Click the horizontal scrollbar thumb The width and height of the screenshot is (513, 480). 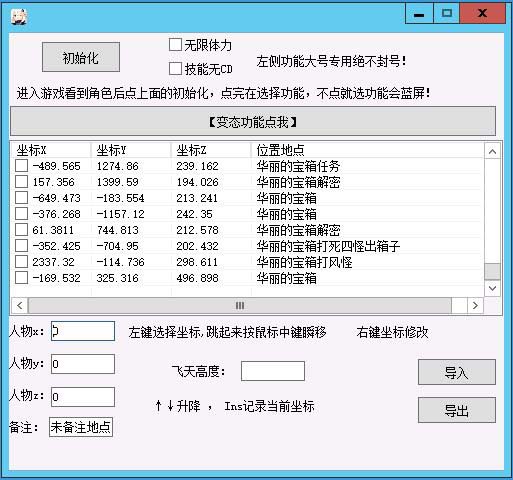[240, 305]
